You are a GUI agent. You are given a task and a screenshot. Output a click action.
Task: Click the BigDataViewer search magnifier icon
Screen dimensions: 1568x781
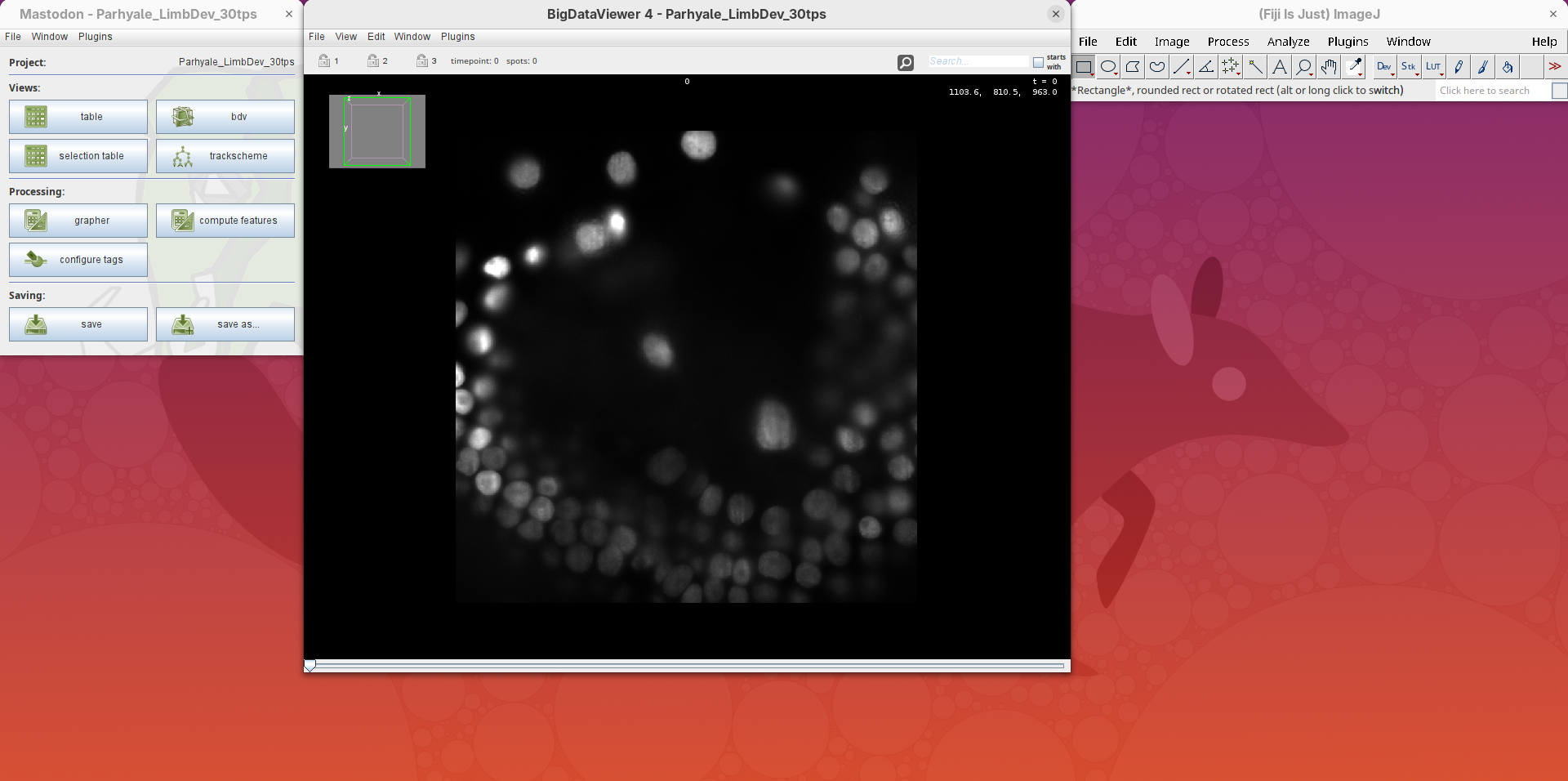(x=905, y=62)
